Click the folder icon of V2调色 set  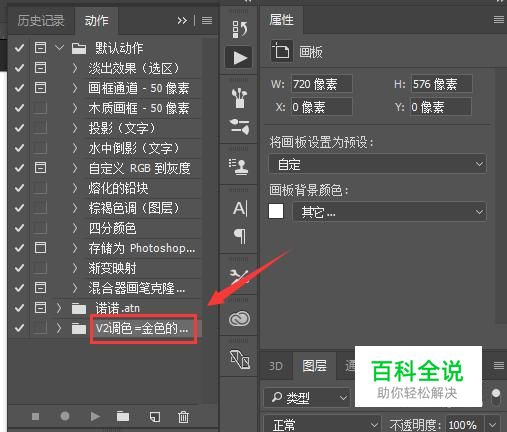coord(79,329)
